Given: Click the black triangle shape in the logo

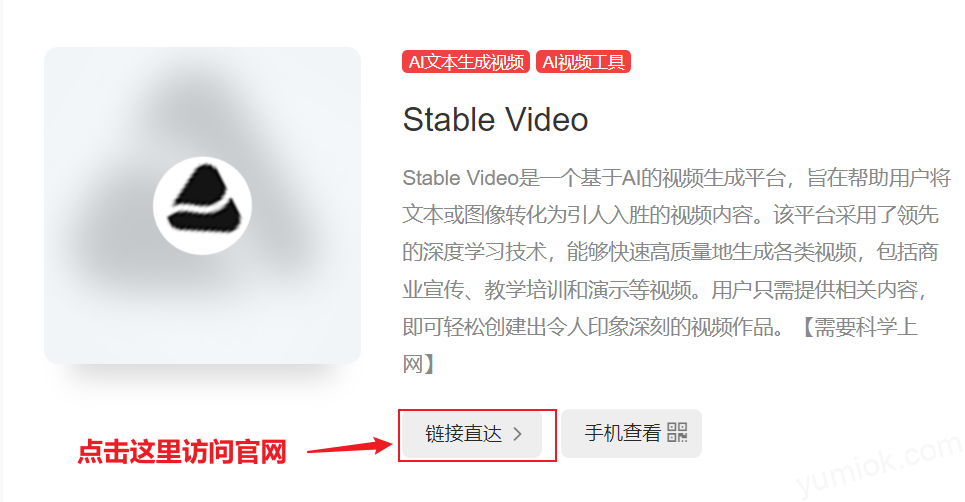Looking at the screenshot, I should (206, 198).
